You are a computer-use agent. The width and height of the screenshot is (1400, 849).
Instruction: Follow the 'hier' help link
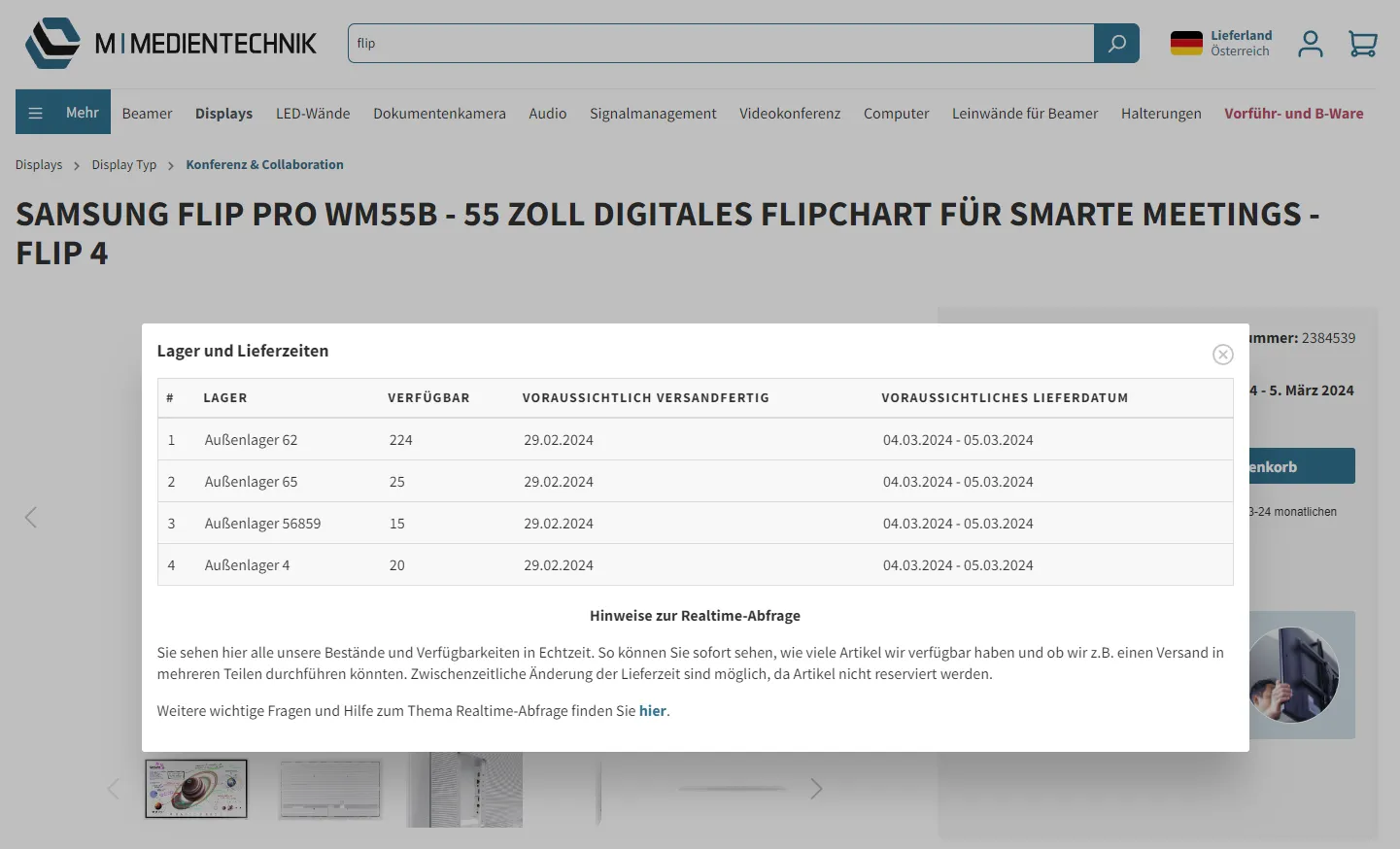coord(652,711)
